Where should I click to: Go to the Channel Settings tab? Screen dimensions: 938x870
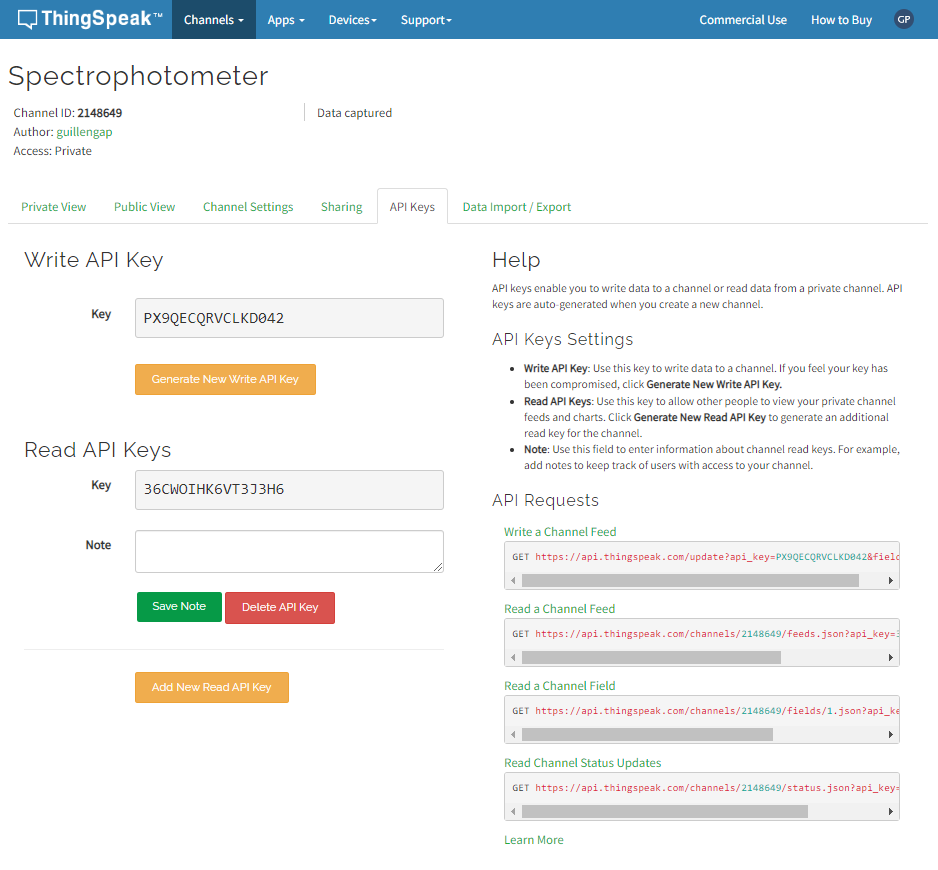248,207
